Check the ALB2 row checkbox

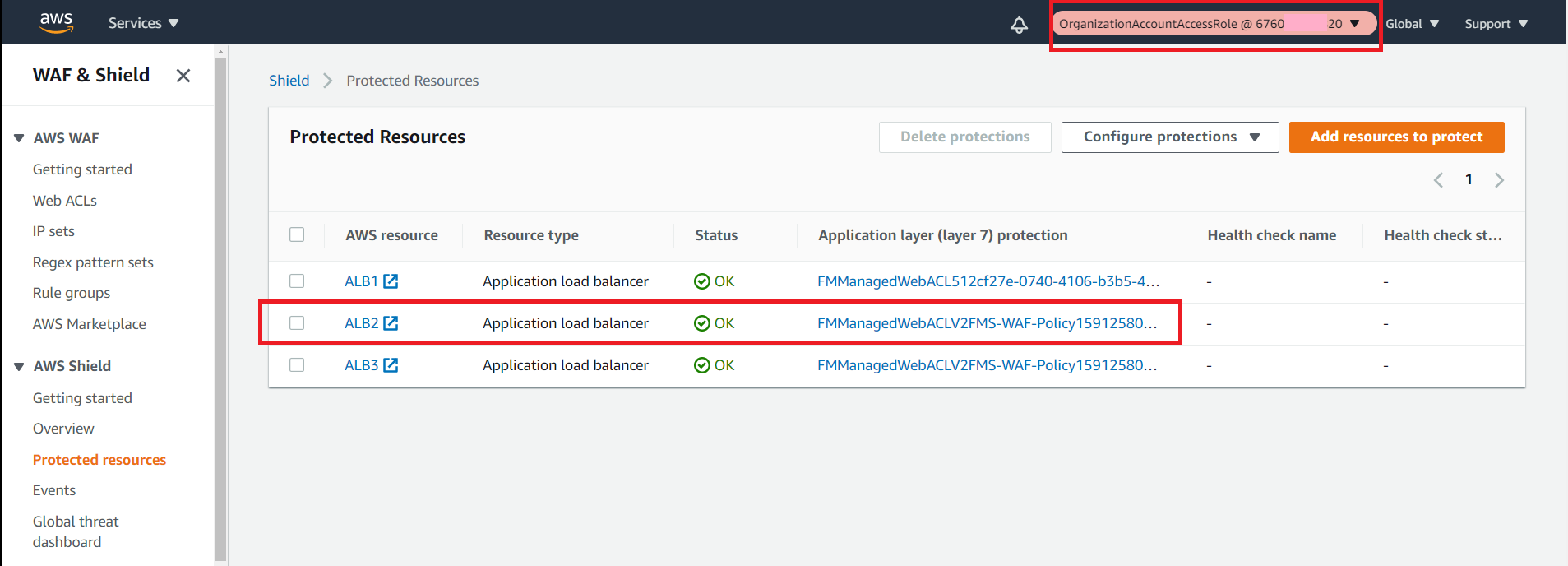tap(297, 323)
